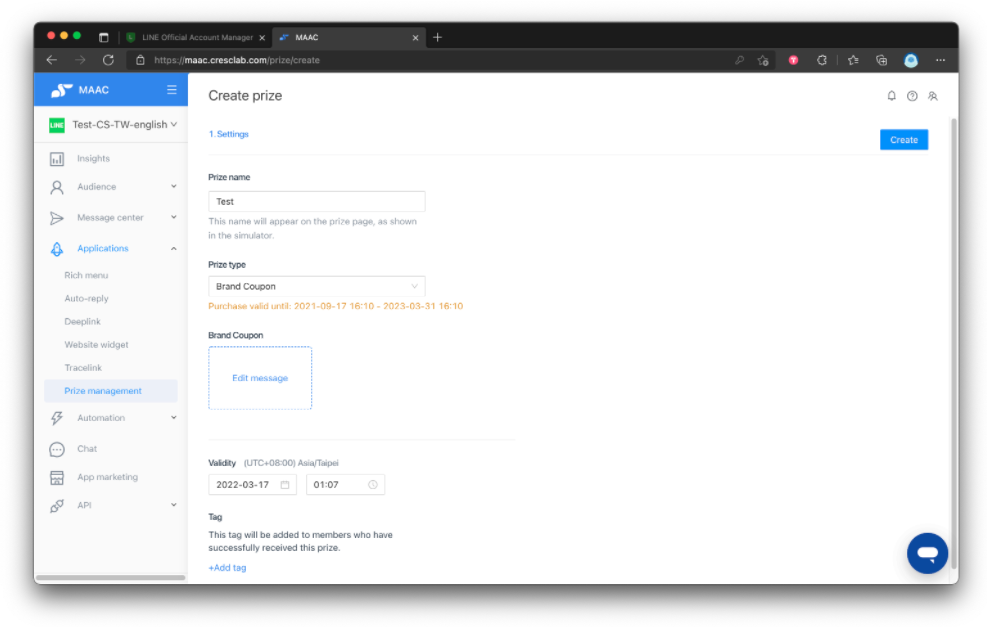
Task: Click the Edit message coupon box
Action: click(x=260, y=378)
